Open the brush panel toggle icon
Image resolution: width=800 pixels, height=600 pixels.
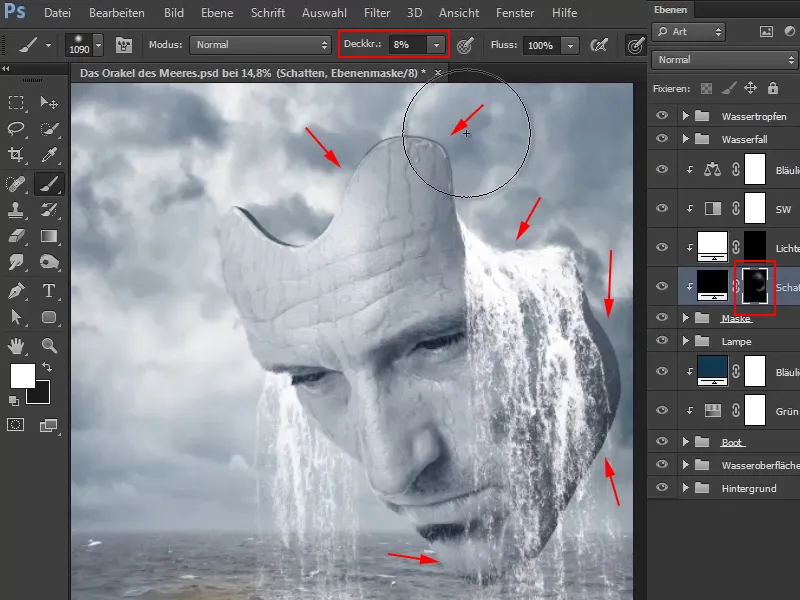(124, 45)
